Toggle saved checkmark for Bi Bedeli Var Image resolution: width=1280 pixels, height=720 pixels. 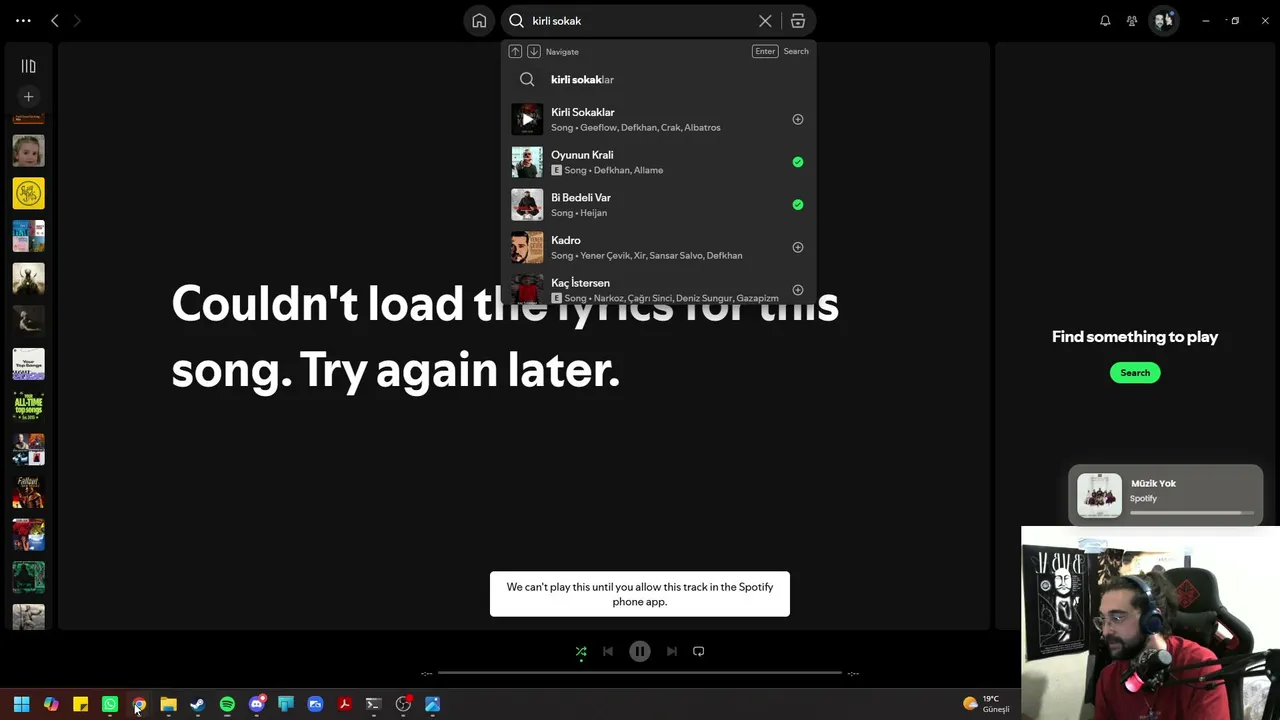coord(798,205)
